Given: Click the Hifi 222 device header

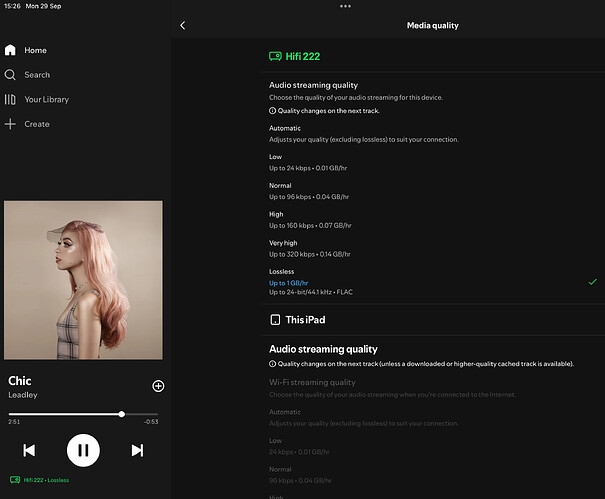Looking at the screenshot, I should 294,56.
